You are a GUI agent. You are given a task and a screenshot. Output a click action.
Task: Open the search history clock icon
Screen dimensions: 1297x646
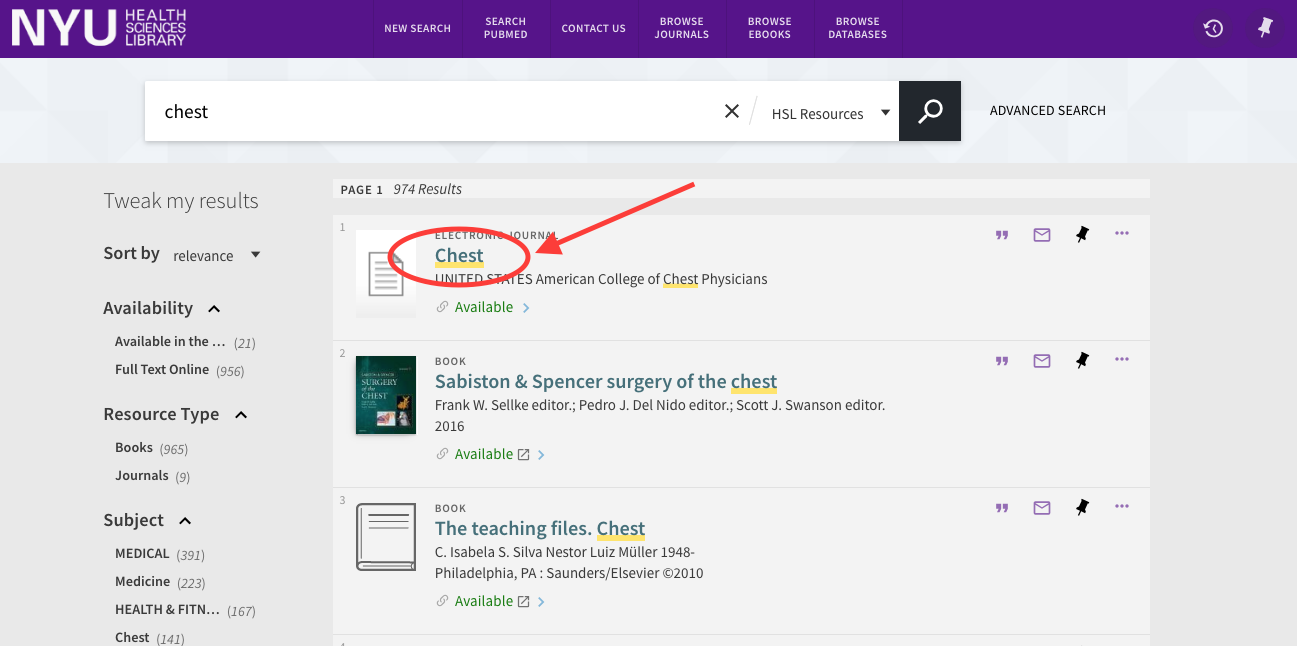1213,29
